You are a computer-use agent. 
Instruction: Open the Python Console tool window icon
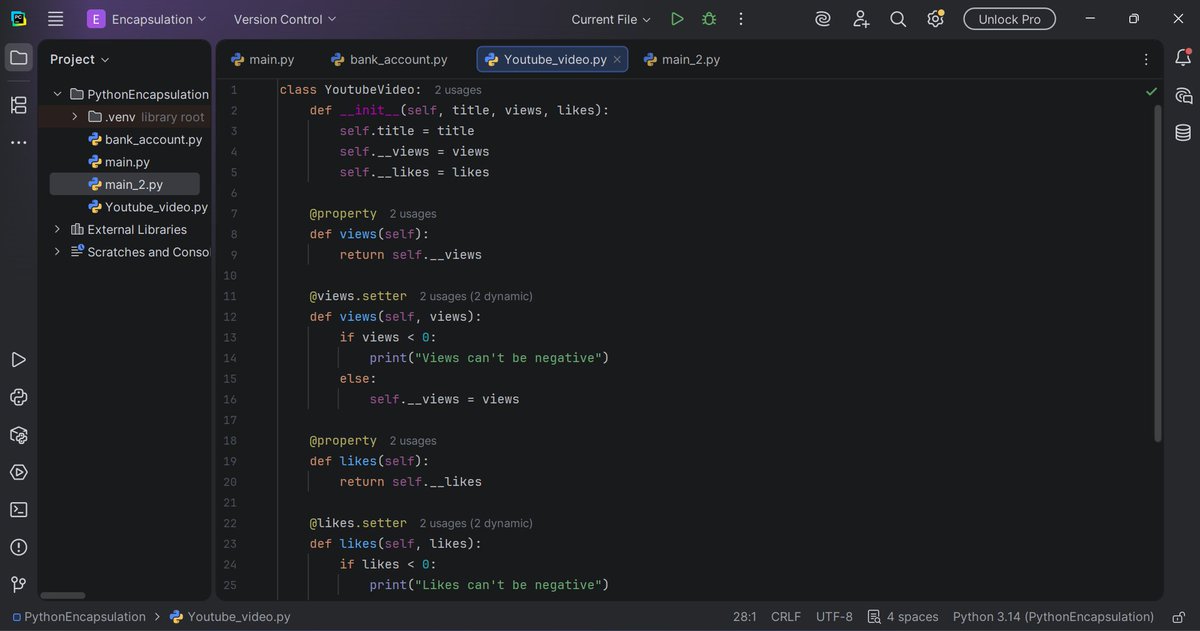pyautogui.click(x=18, y=397)
